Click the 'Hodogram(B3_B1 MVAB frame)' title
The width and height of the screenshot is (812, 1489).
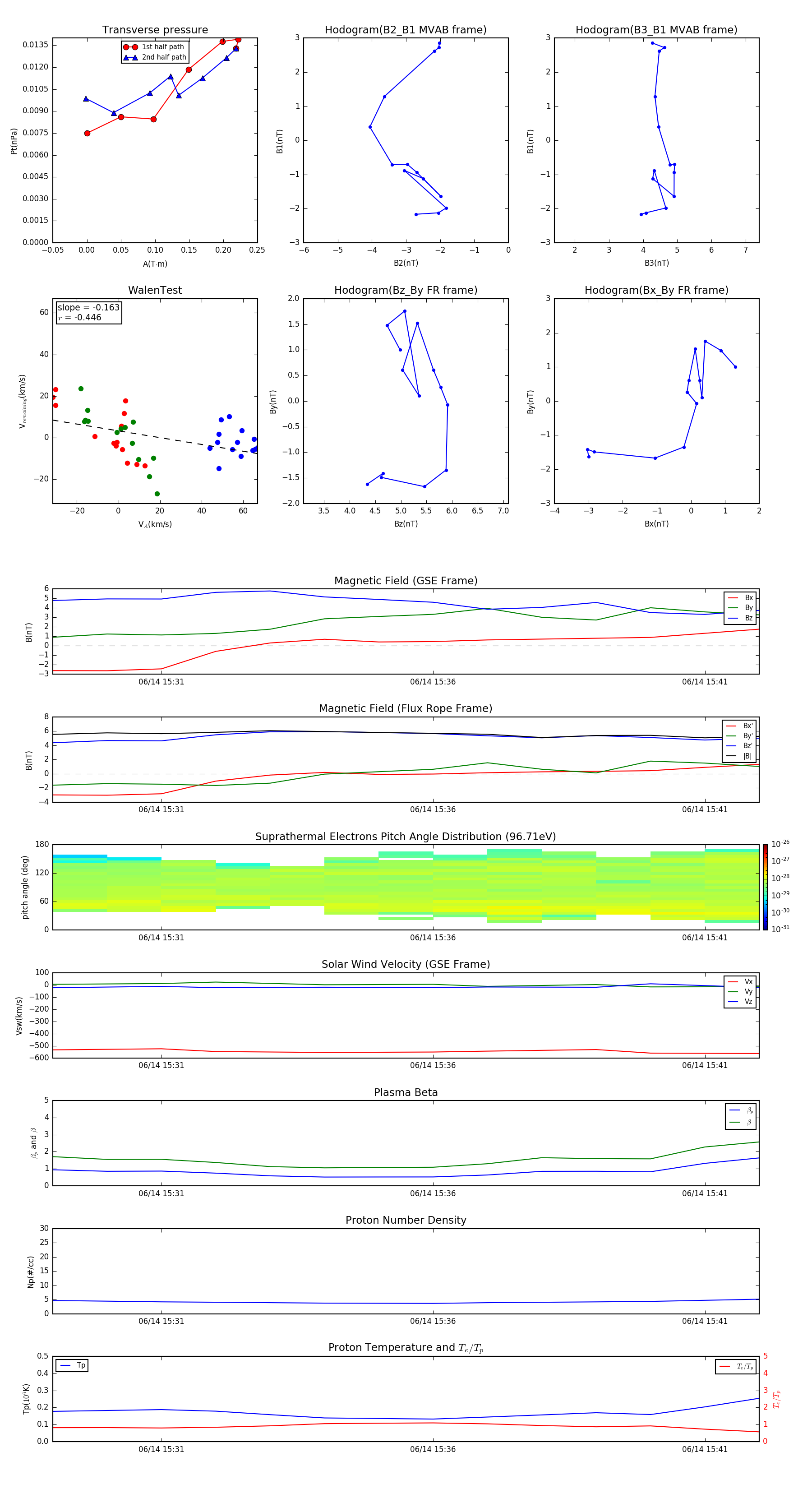point(656,30)
